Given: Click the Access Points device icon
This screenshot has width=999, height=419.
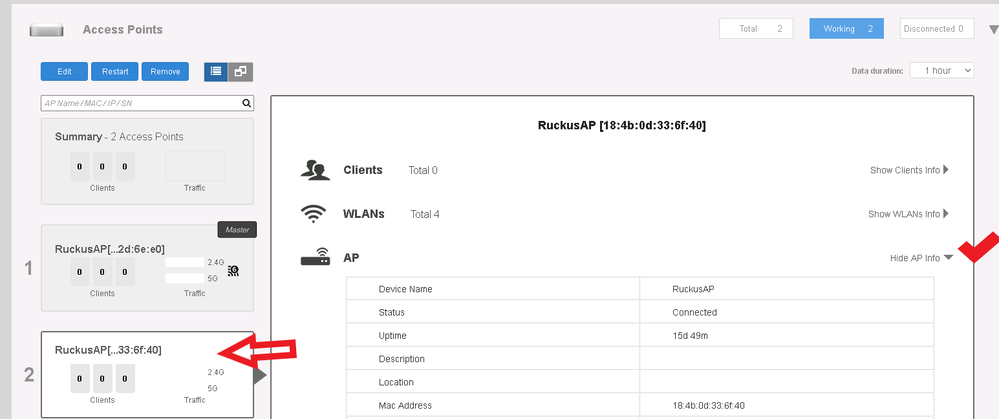Looking at the screenshot, I should (x=49, y=30).
